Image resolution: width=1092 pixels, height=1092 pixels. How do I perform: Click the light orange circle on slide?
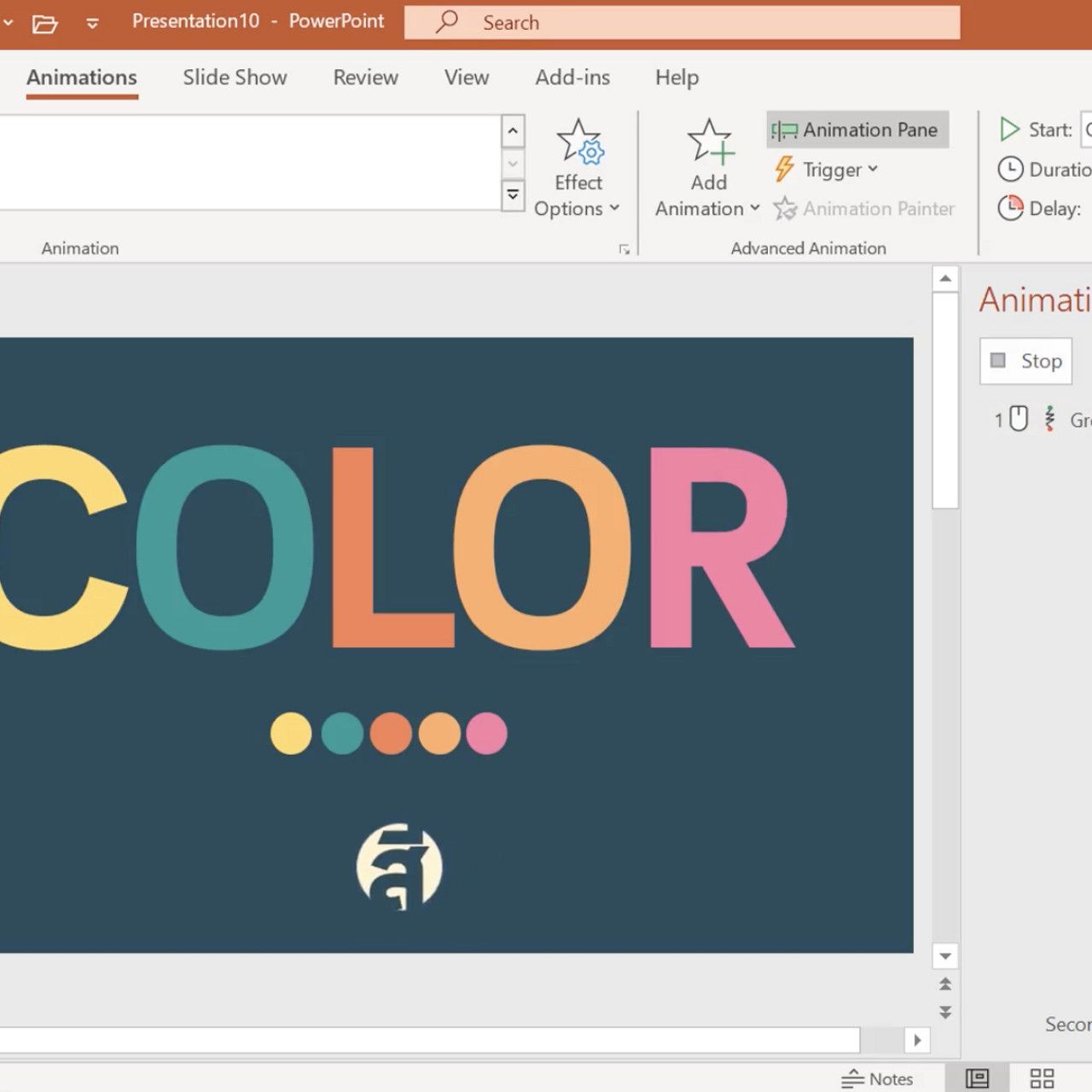click(x=439, y=734)
